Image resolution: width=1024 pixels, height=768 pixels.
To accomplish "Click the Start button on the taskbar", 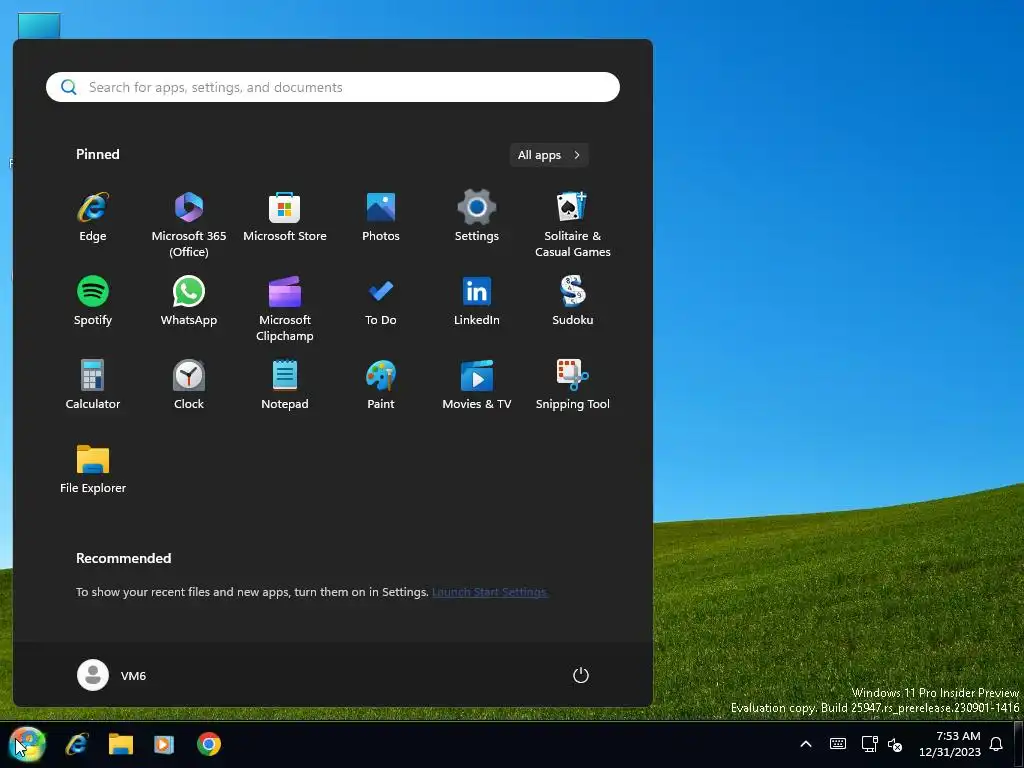I will pos(27,744).
